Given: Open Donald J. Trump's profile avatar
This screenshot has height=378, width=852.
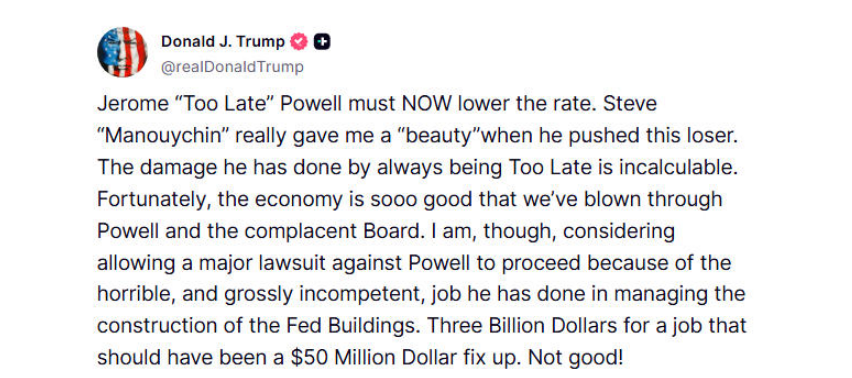Looking at the screenshot, I should (x=122, y=52).
